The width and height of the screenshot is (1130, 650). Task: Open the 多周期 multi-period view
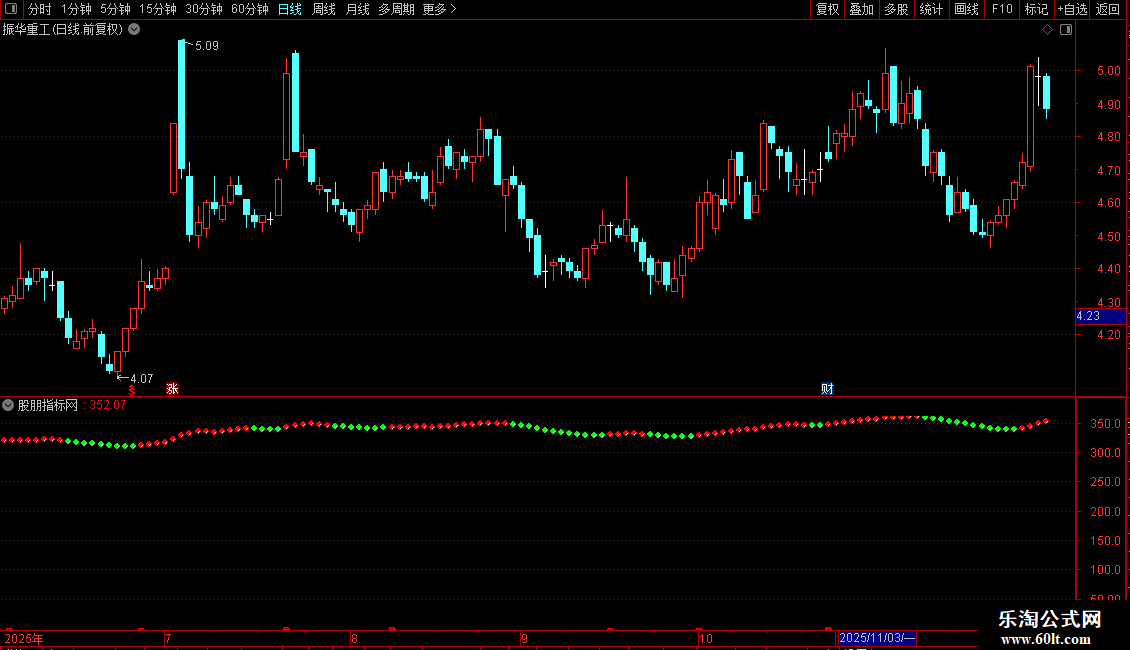[396, 9]
